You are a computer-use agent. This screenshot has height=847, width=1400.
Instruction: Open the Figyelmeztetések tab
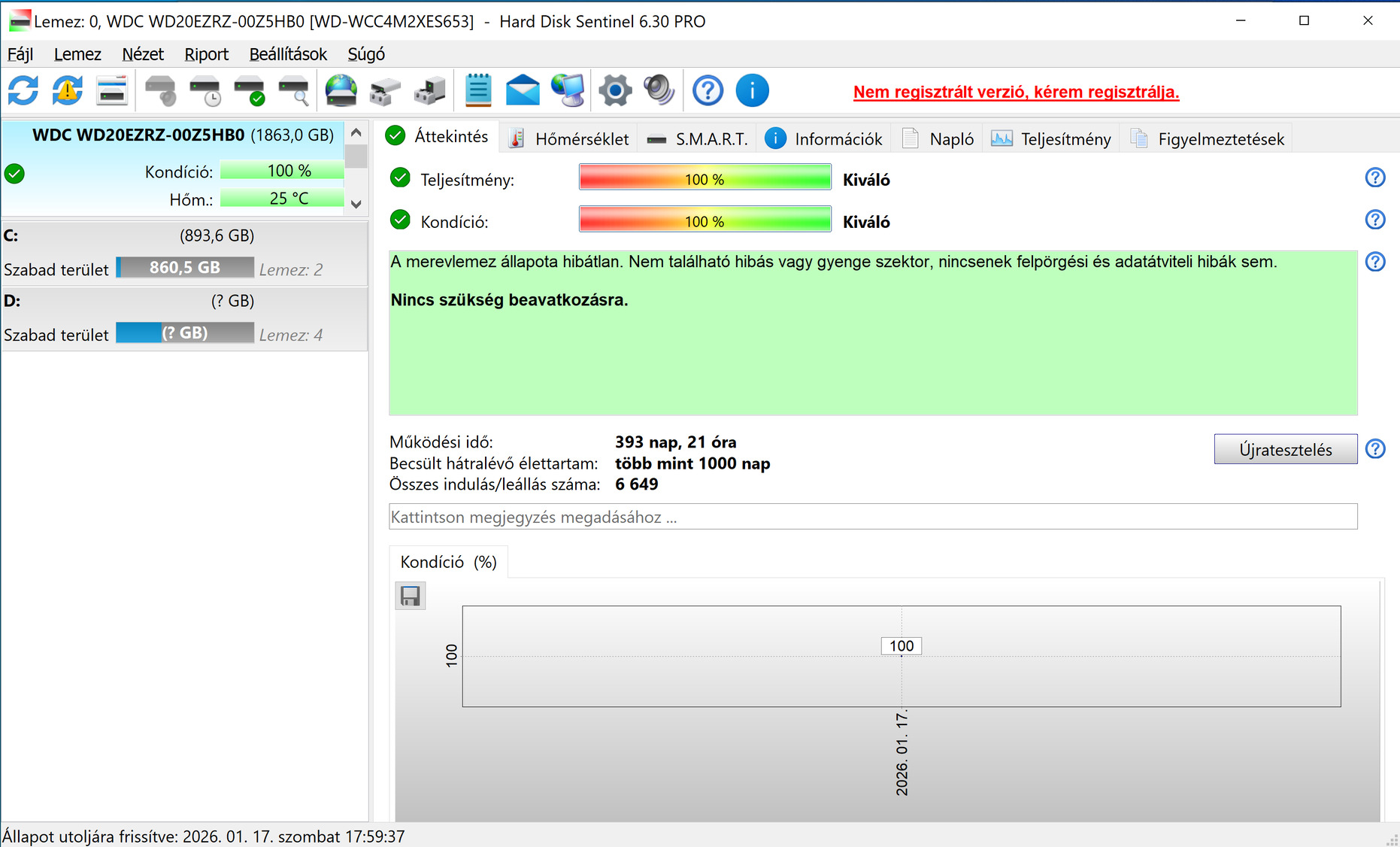[x=1207, y=139]
